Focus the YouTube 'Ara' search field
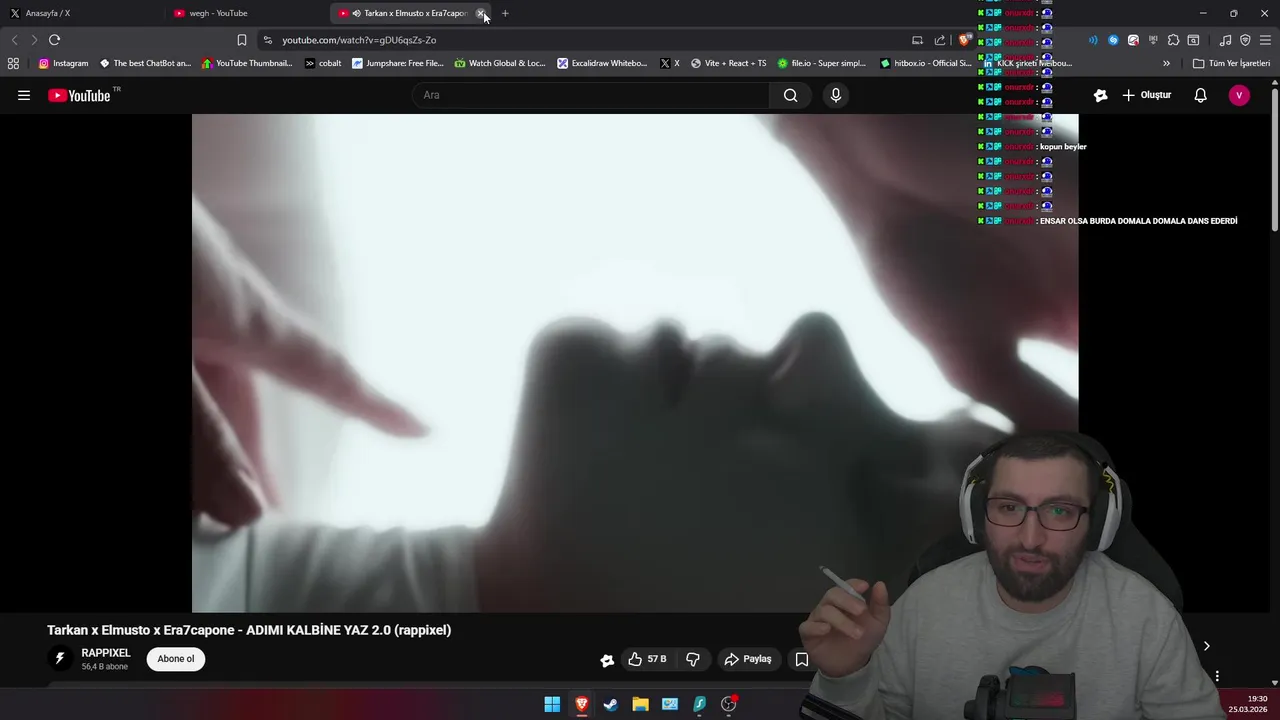Screen dimensions: 1280x720 click(590, 95)
